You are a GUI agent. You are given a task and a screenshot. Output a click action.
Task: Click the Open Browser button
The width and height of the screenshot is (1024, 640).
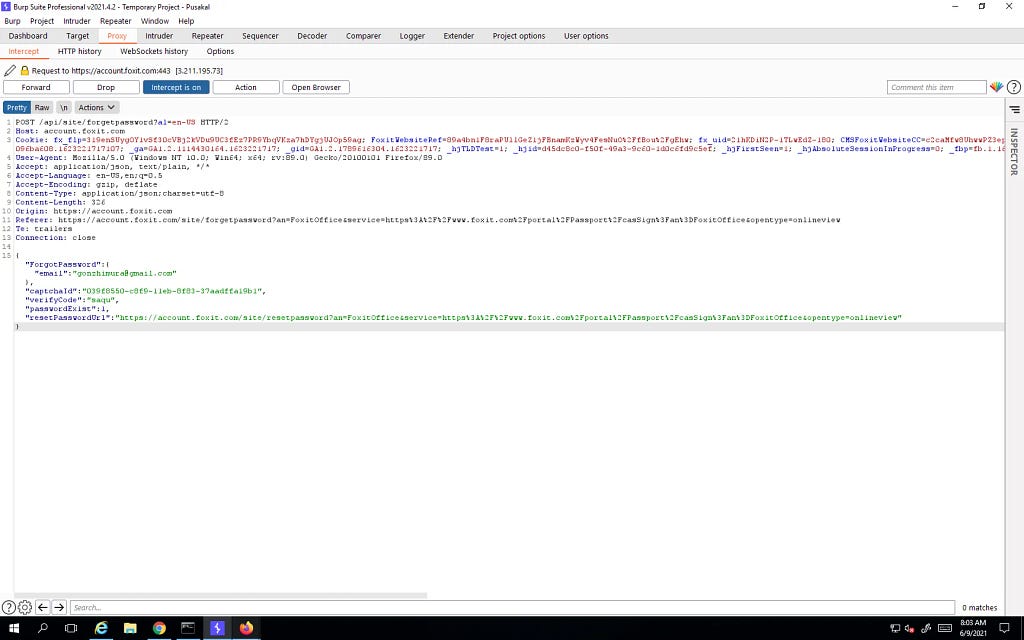pos(316,87)
